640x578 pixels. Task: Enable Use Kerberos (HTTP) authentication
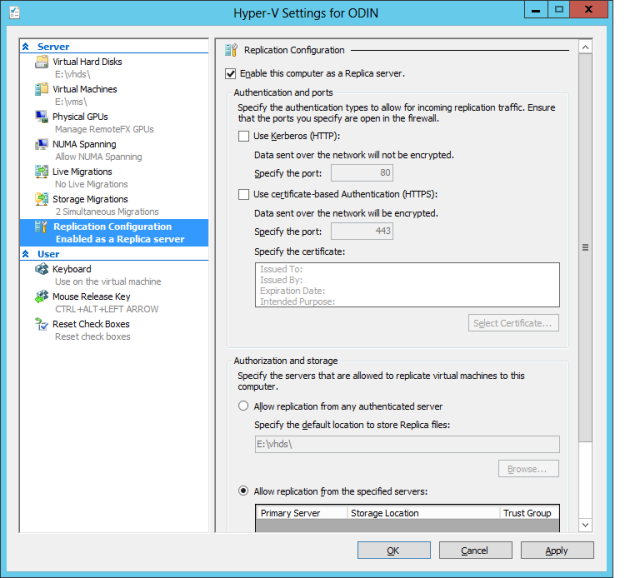point(243,136)
